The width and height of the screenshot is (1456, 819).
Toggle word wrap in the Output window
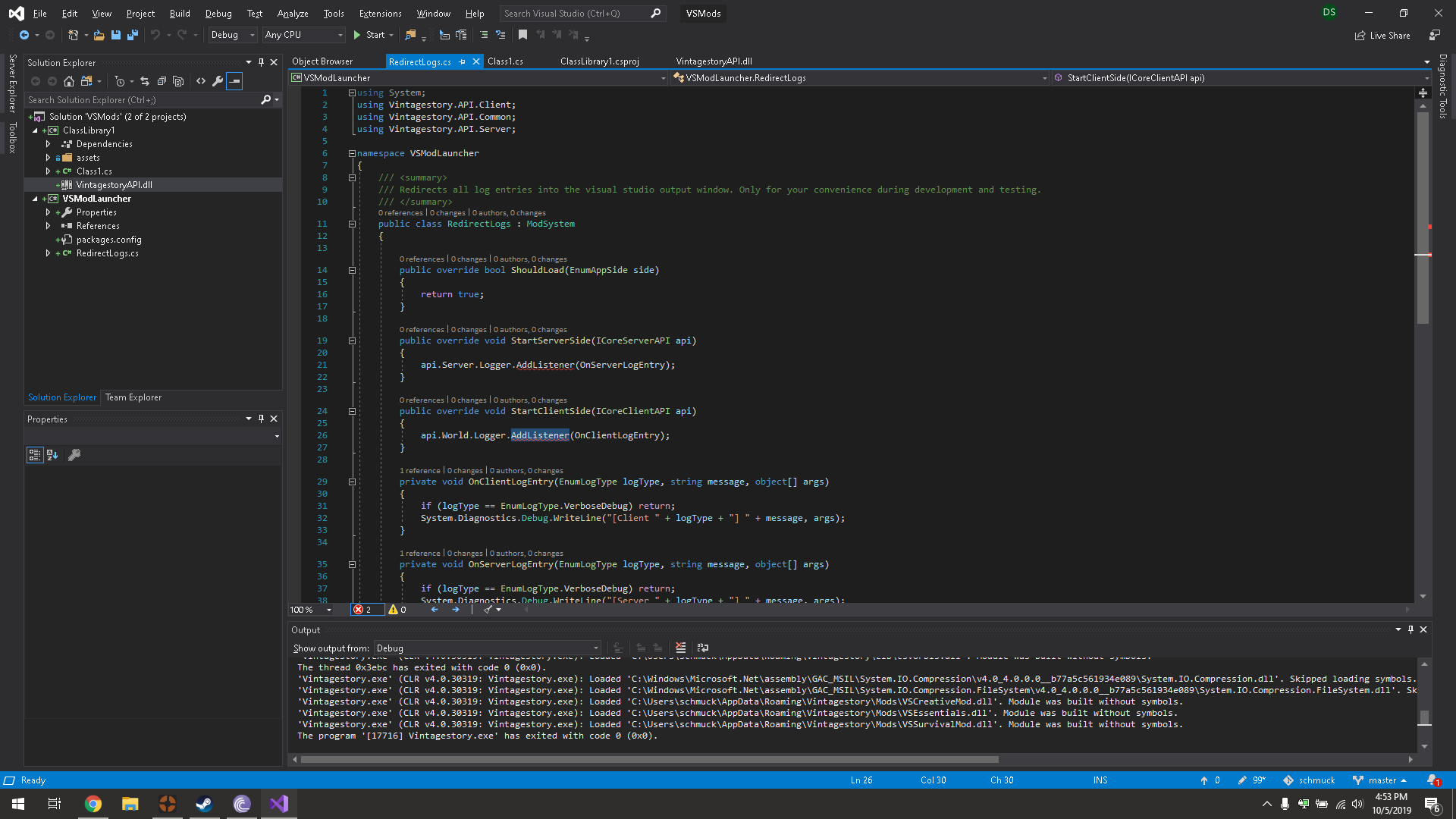(703, 648)
